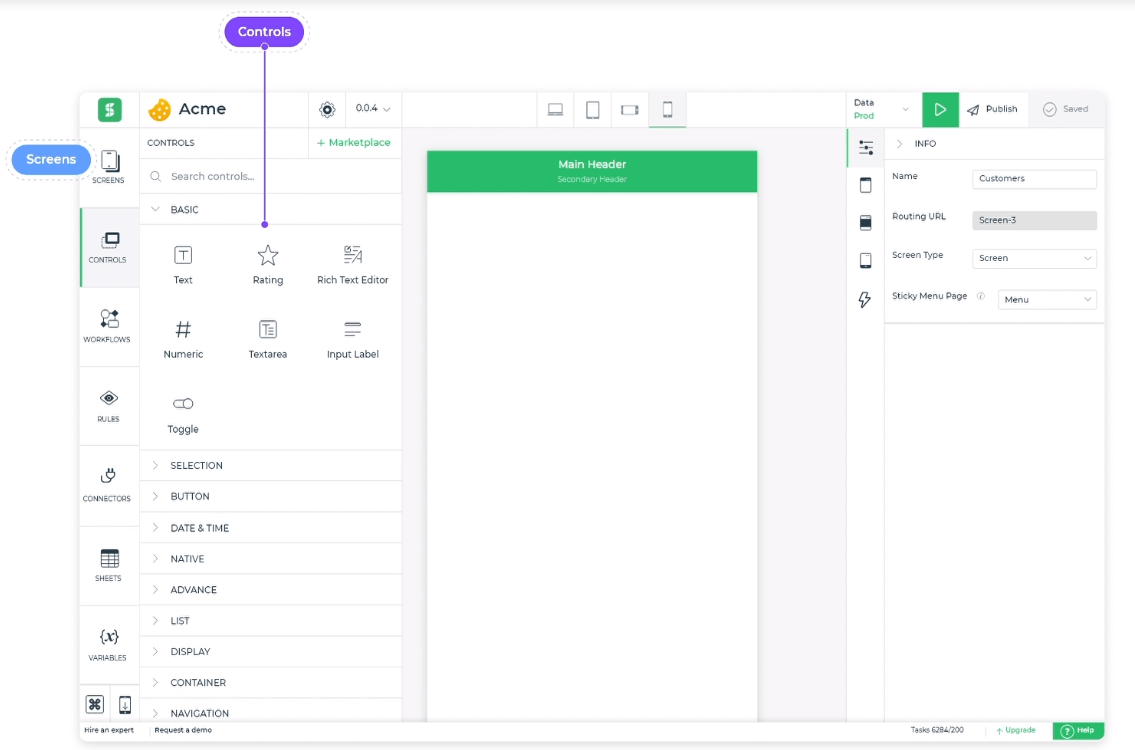Screen dimensions: 1135x750
Task: Open the Screen Type dropdown
Action: [1034, 258]
